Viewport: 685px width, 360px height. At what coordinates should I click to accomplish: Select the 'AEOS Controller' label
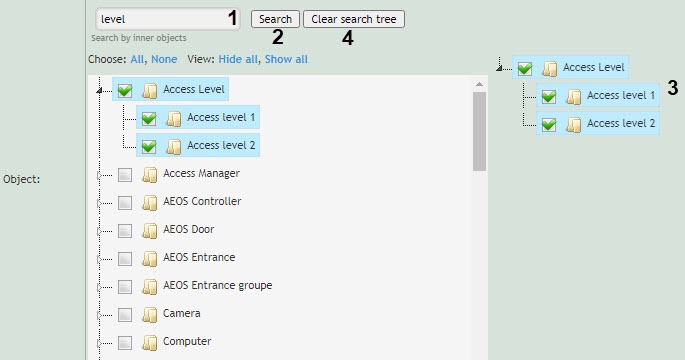pos(202,201)
